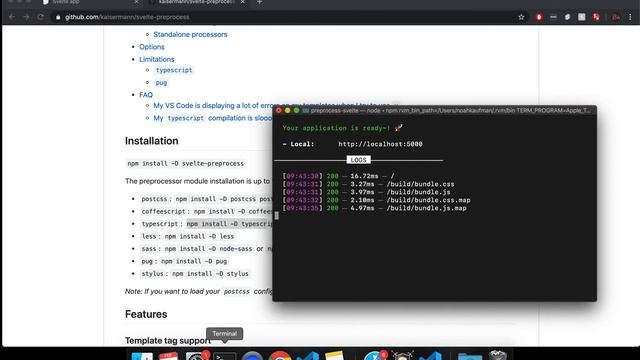Go forward using the browser forward arrow
Screen dimensions: 640x360
coord(27,17)
